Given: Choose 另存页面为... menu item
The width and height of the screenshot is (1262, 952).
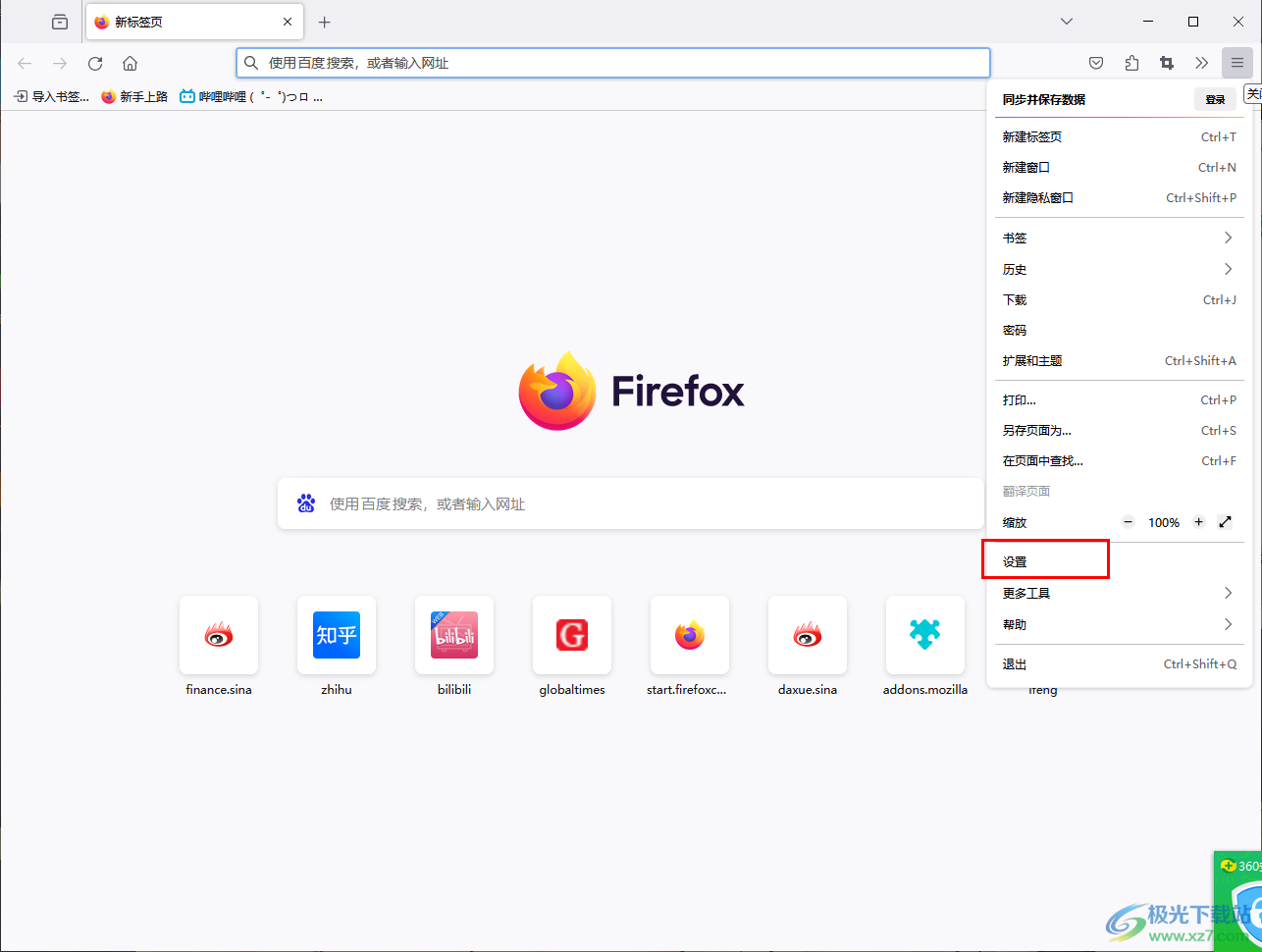Looking at the screenshot, I should (x=1119, y=431).
